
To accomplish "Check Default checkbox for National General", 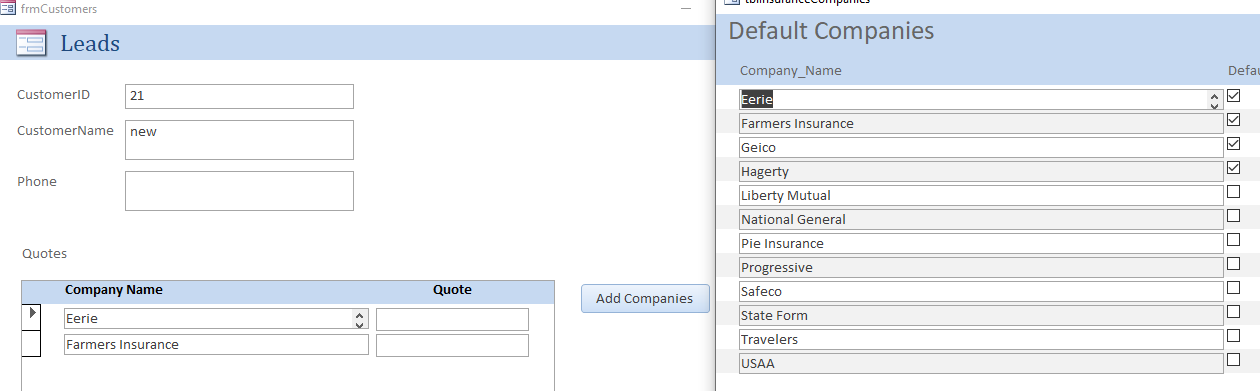I will pos(1233,216).
